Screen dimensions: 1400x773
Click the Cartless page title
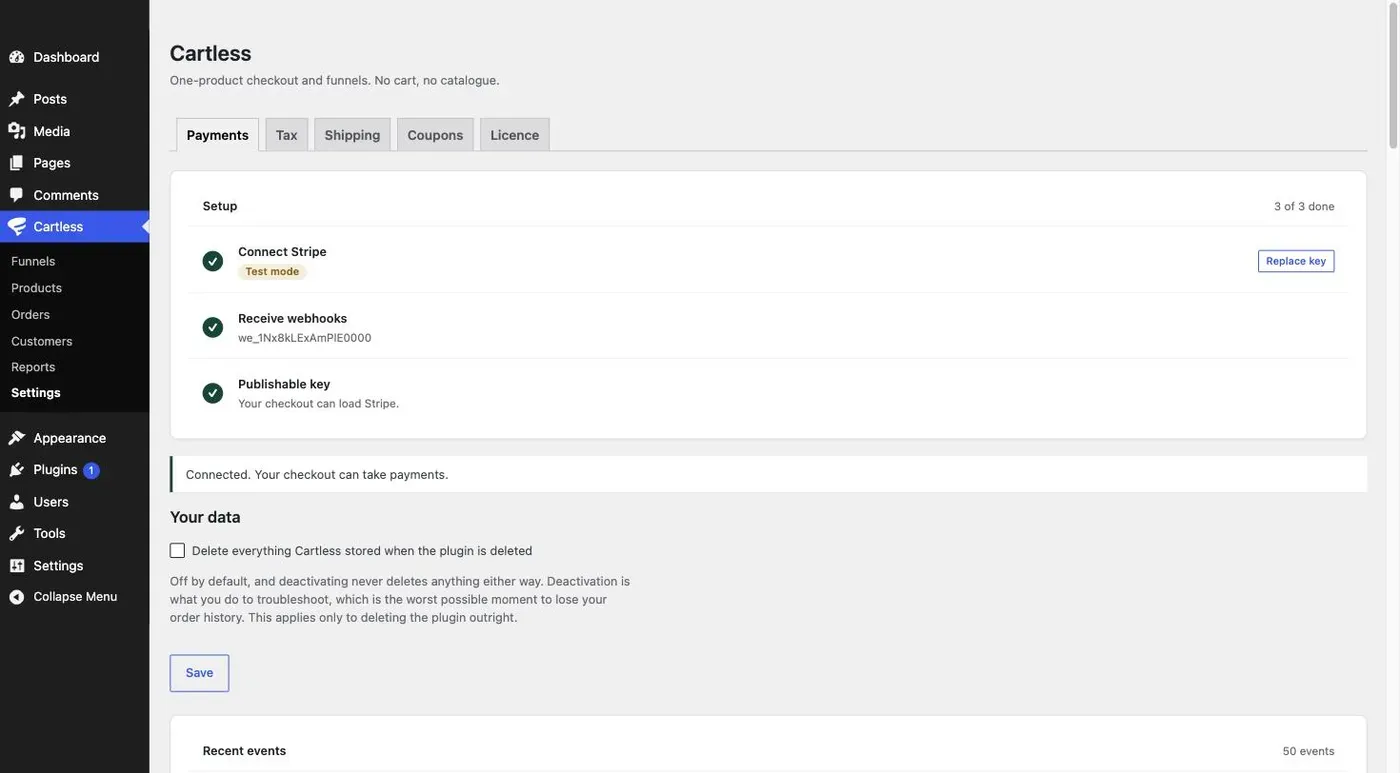(x=211, y=53)
